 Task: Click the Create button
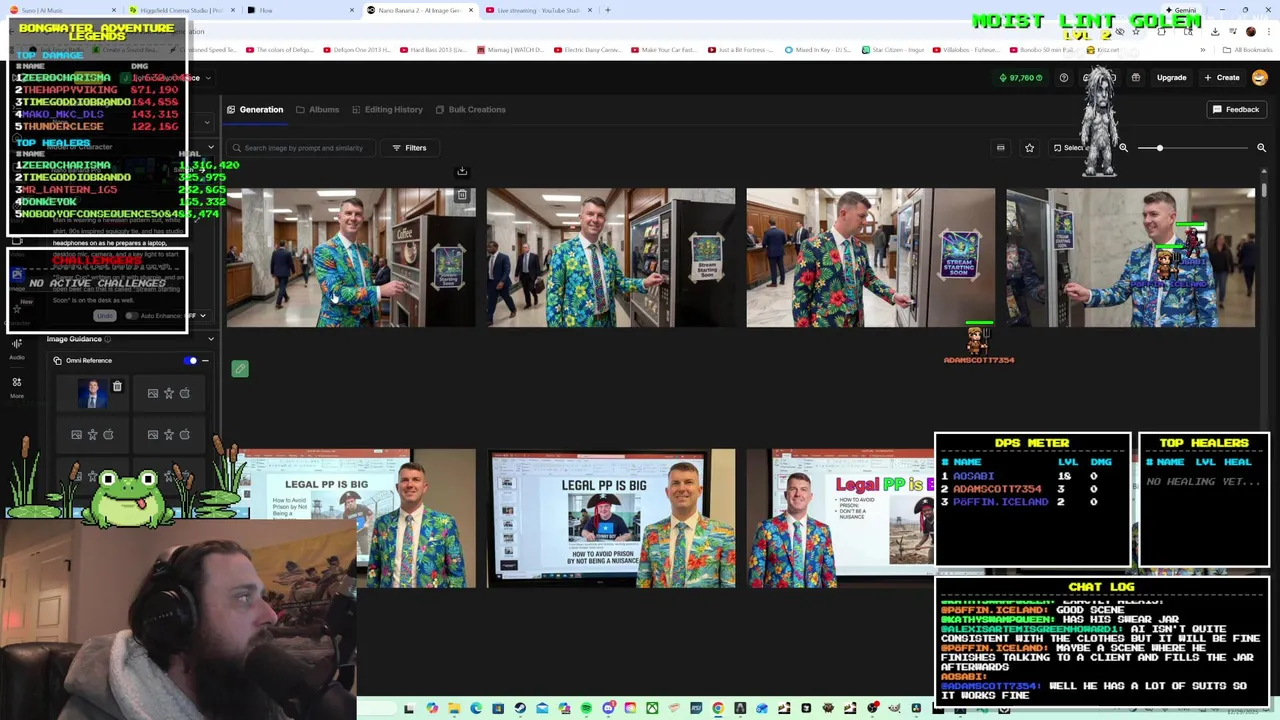click(x=1222, y=78)
